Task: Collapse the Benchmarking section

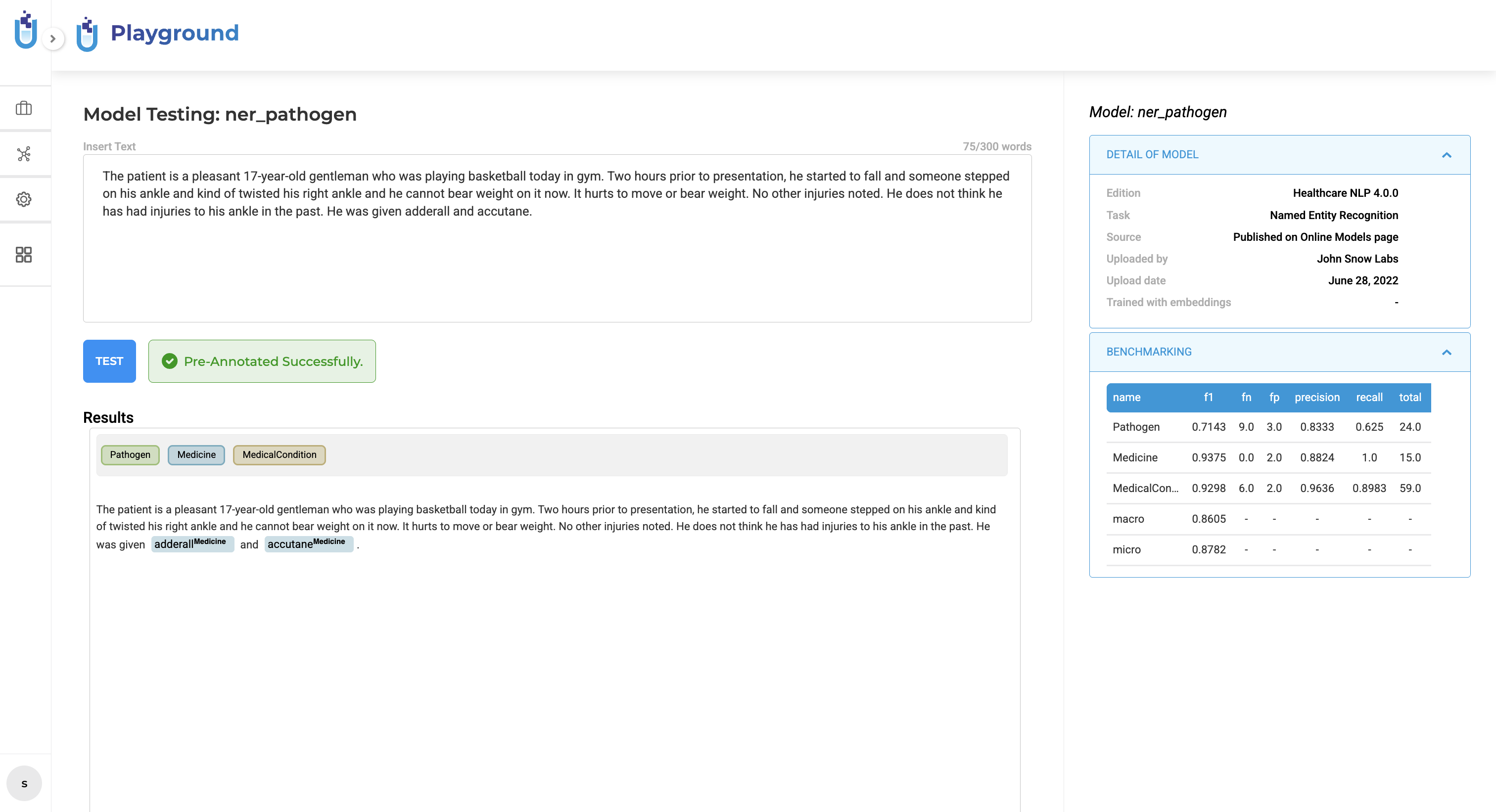Action: tap(1447, 352)
